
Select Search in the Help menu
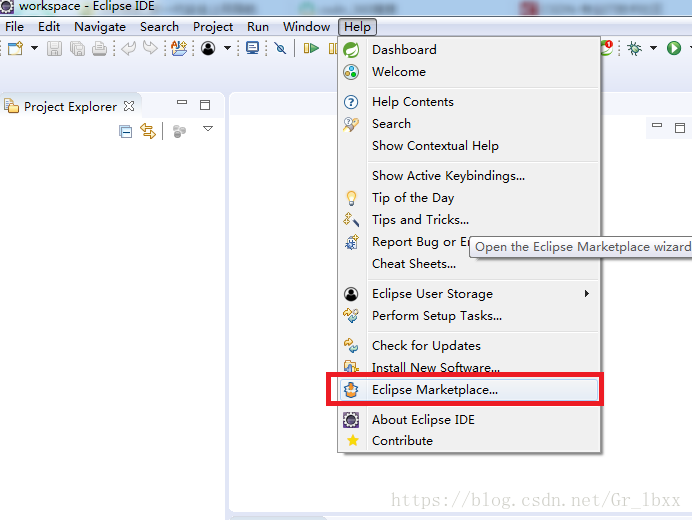click(469, 124)
